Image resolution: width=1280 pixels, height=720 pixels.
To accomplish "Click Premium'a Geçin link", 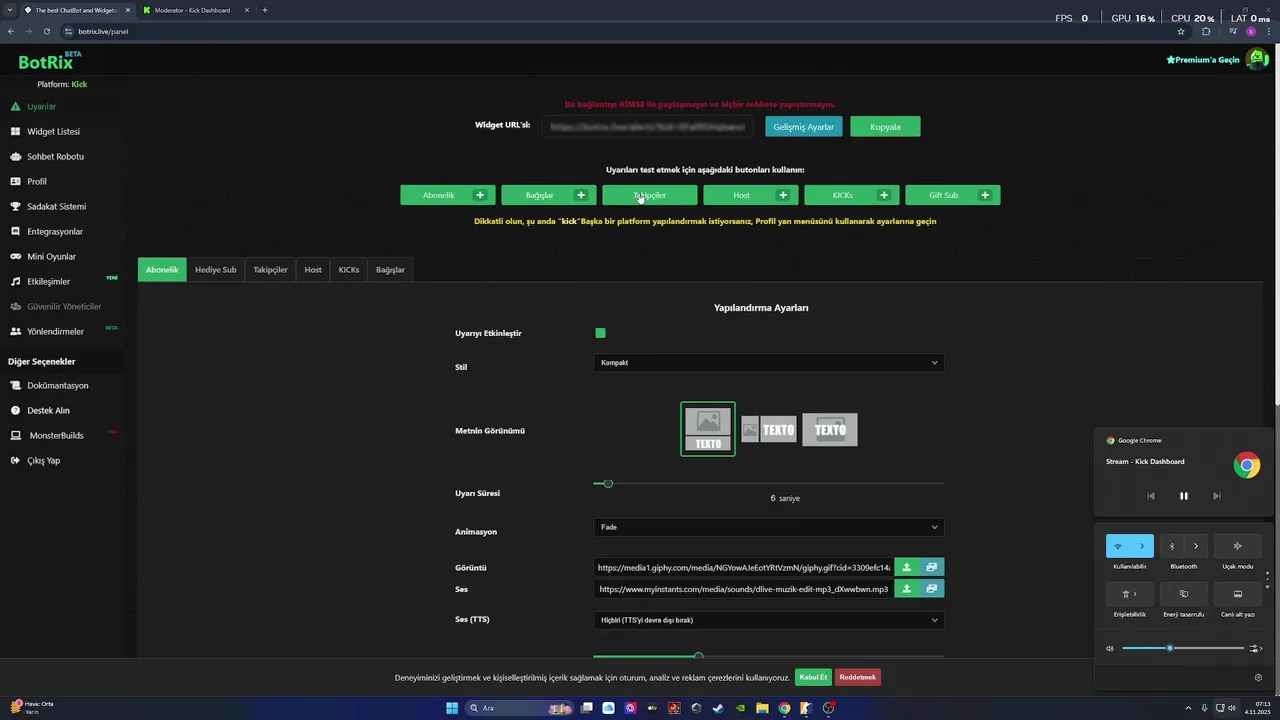I will pyautogui.click(x=1203, y=60).
